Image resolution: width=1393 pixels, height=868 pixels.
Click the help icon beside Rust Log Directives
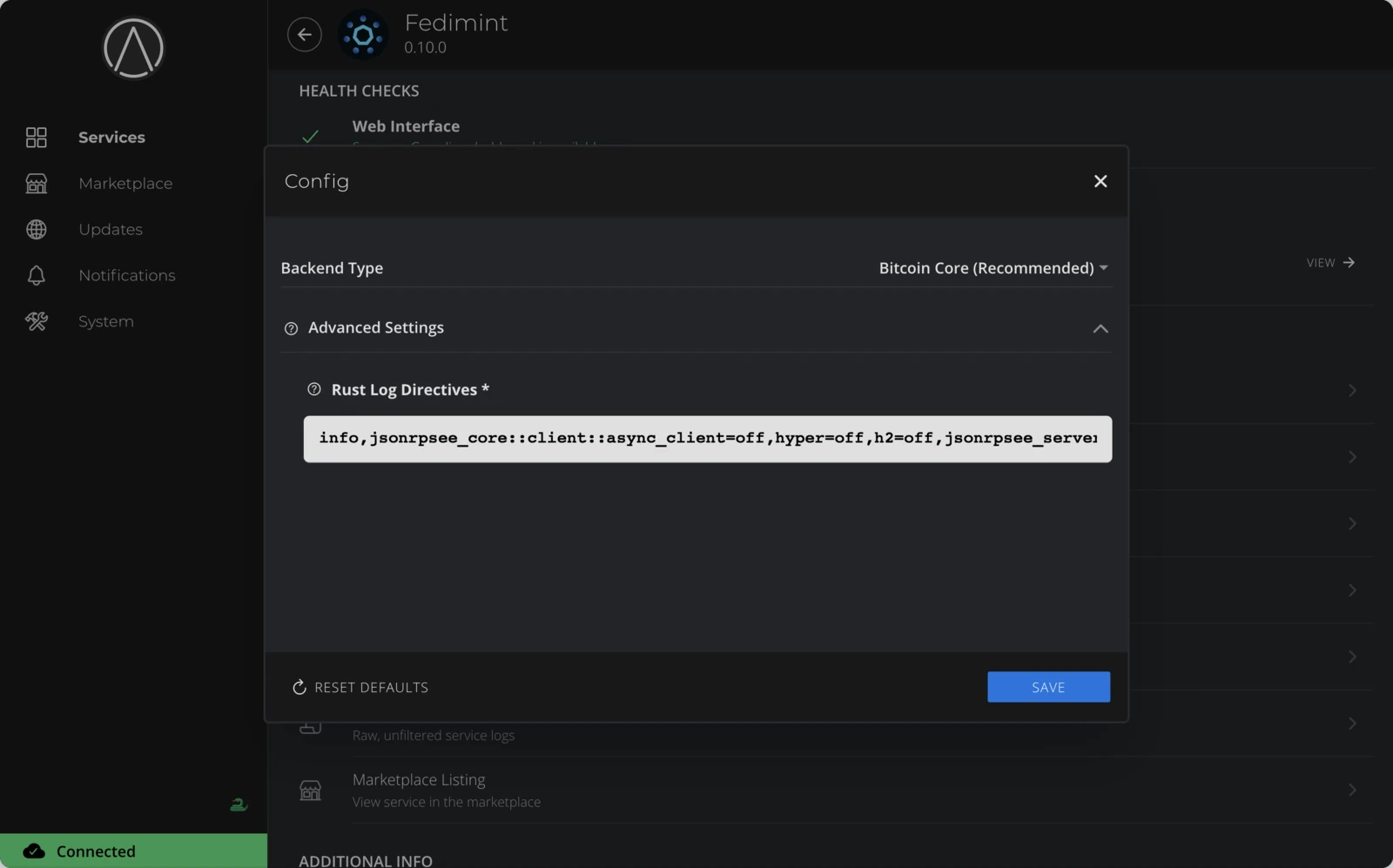tap(315, 390)
